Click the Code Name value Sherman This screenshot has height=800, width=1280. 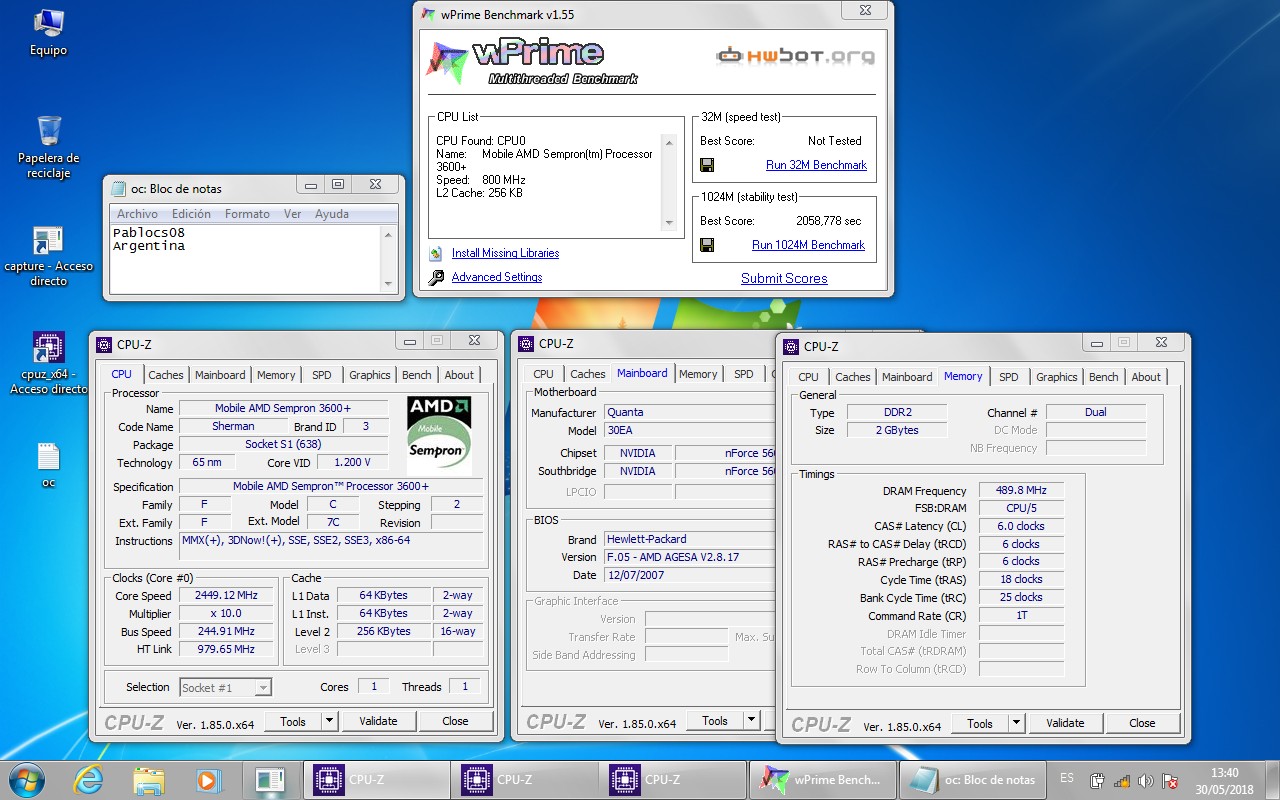233,426
